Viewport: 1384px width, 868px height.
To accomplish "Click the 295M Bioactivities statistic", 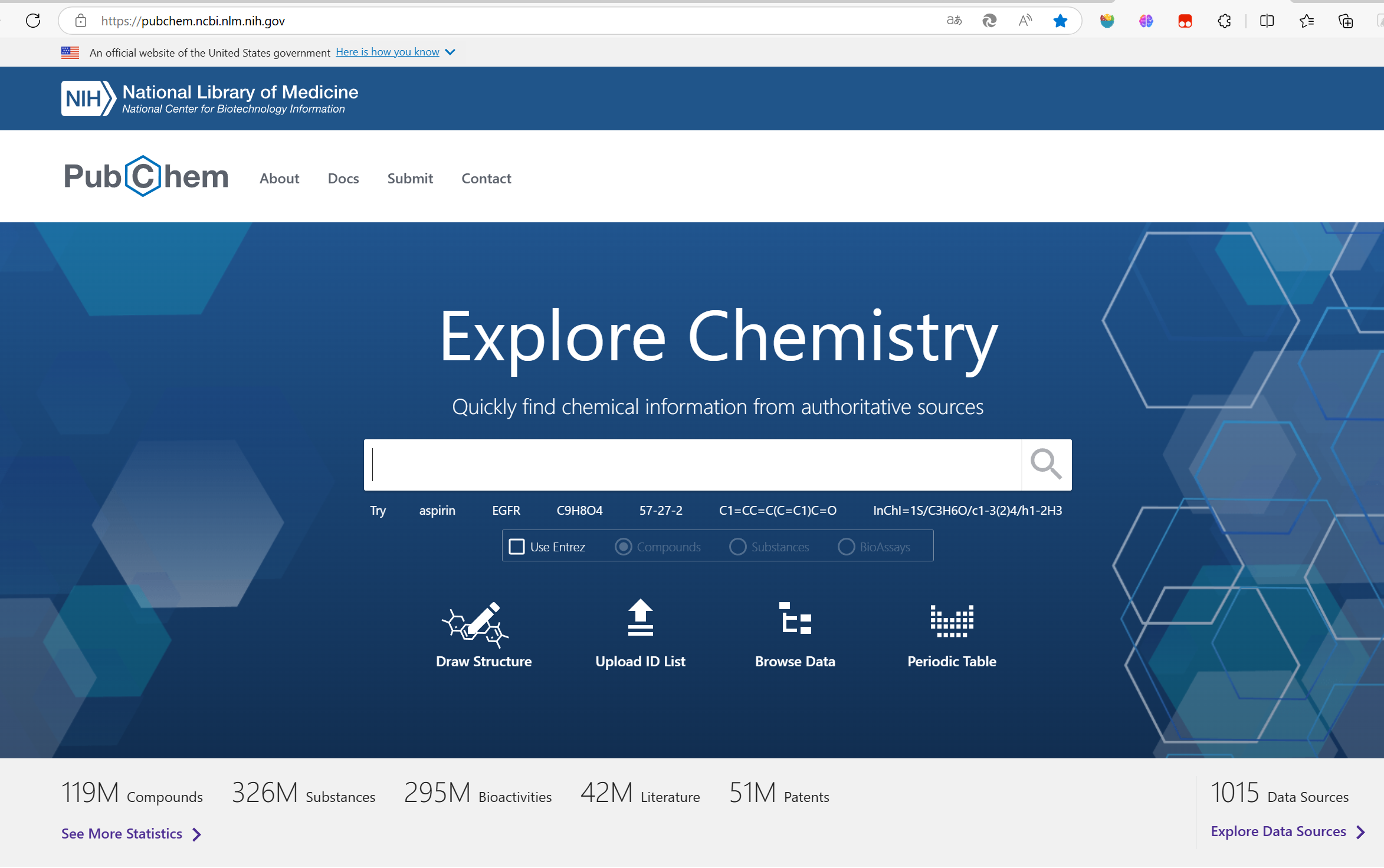I will 478,793.
